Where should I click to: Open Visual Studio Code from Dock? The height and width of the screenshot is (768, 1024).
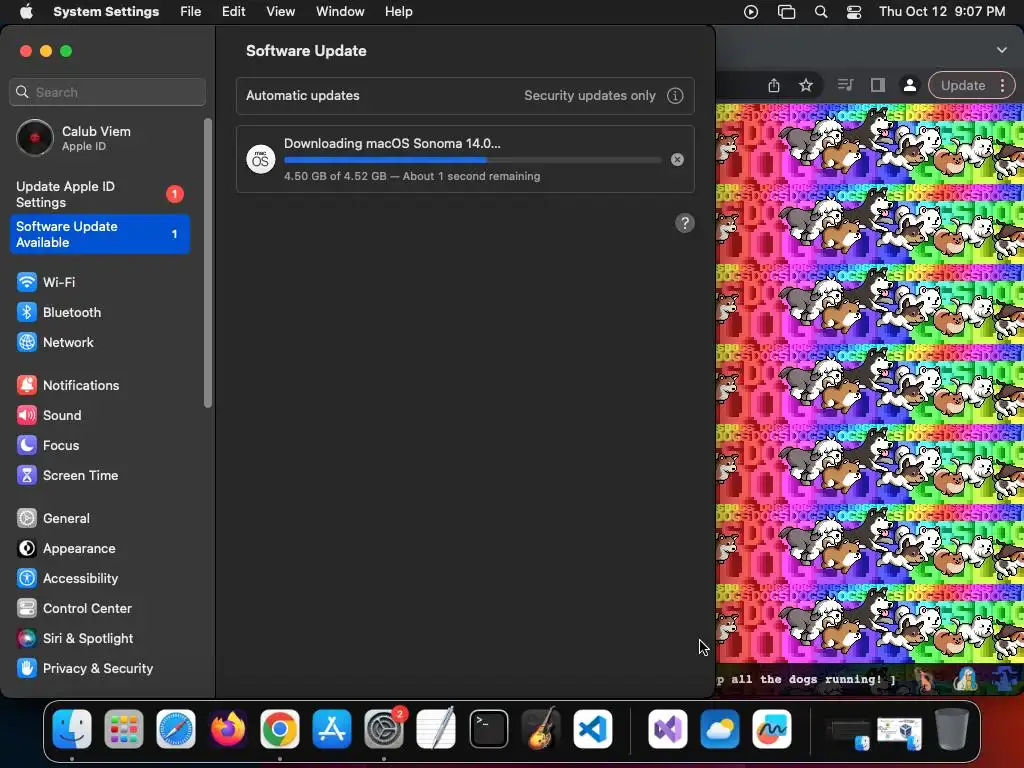pos(593,729)
